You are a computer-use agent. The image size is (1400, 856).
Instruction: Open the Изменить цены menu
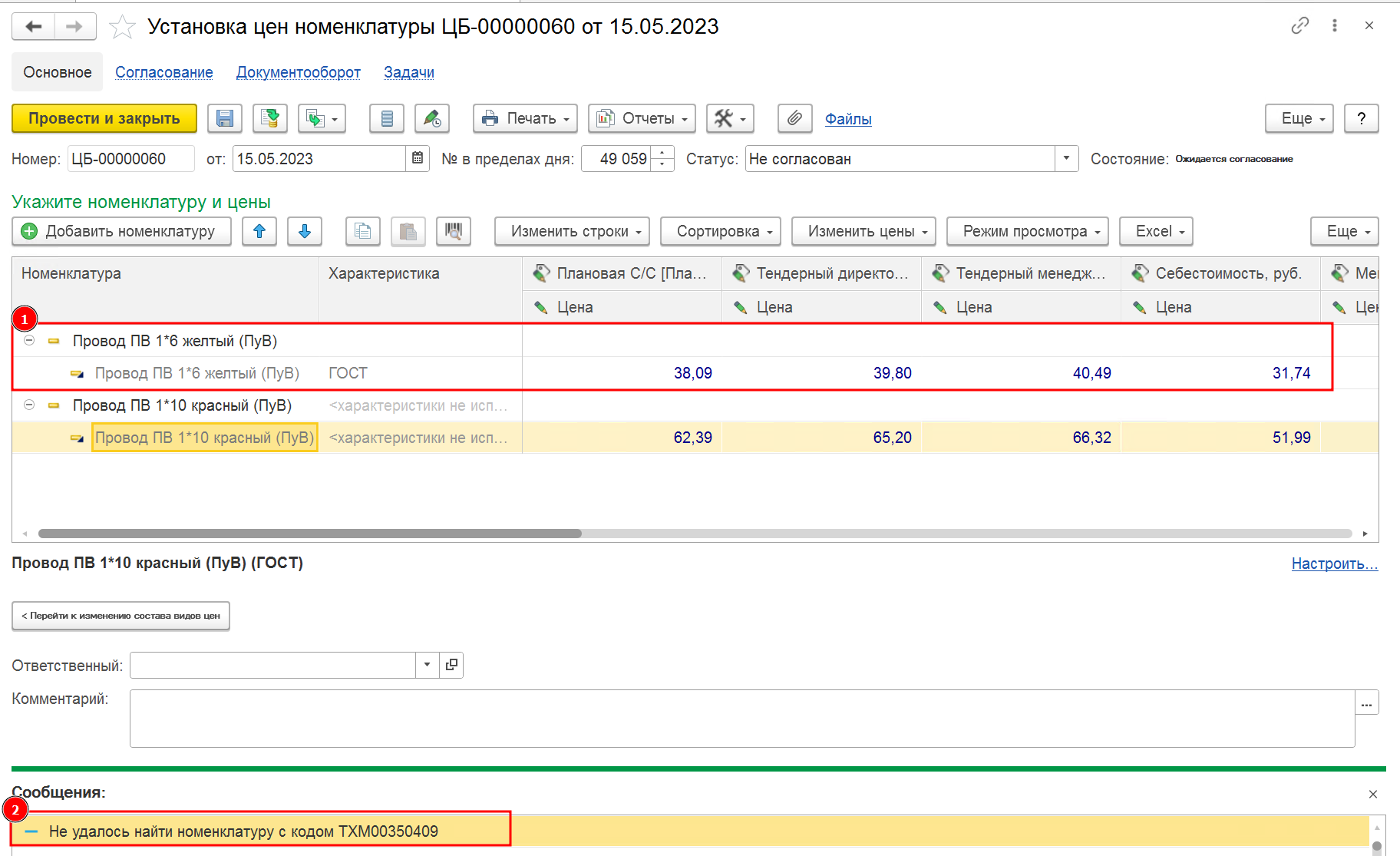pos(863,231)
